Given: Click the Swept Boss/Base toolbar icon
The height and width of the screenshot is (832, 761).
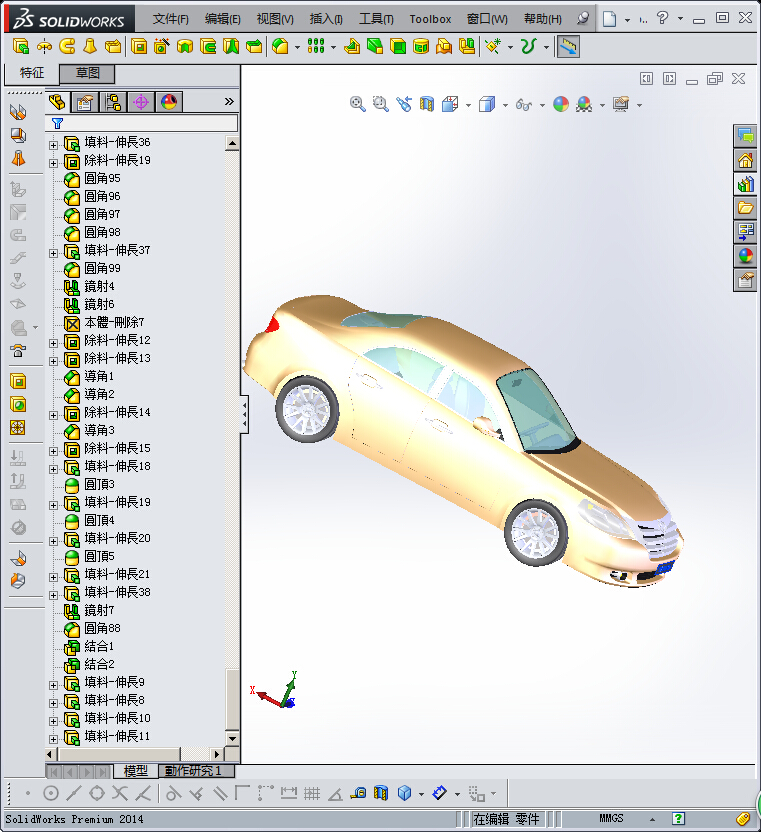Looking at the screenshot, I should 67,47.
